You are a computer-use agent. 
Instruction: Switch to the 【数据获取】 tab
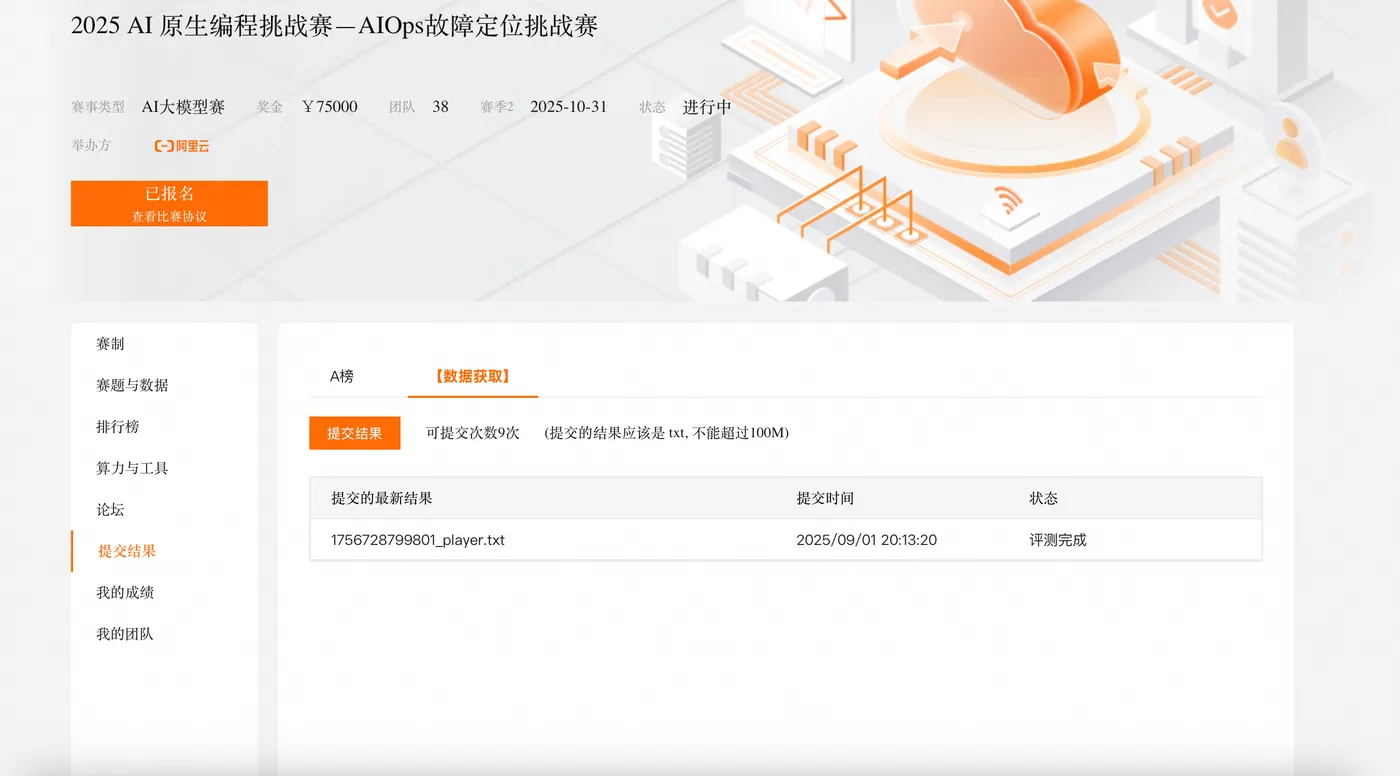(473, 376)
